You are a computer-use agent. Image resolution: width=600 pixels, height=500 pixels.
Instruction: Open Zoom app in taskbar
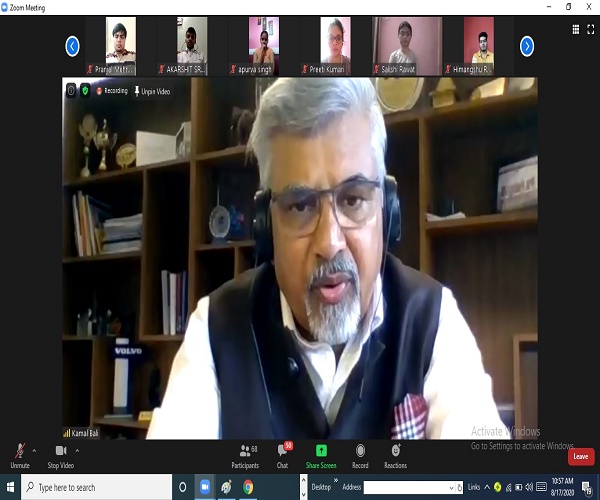point(205,487)
